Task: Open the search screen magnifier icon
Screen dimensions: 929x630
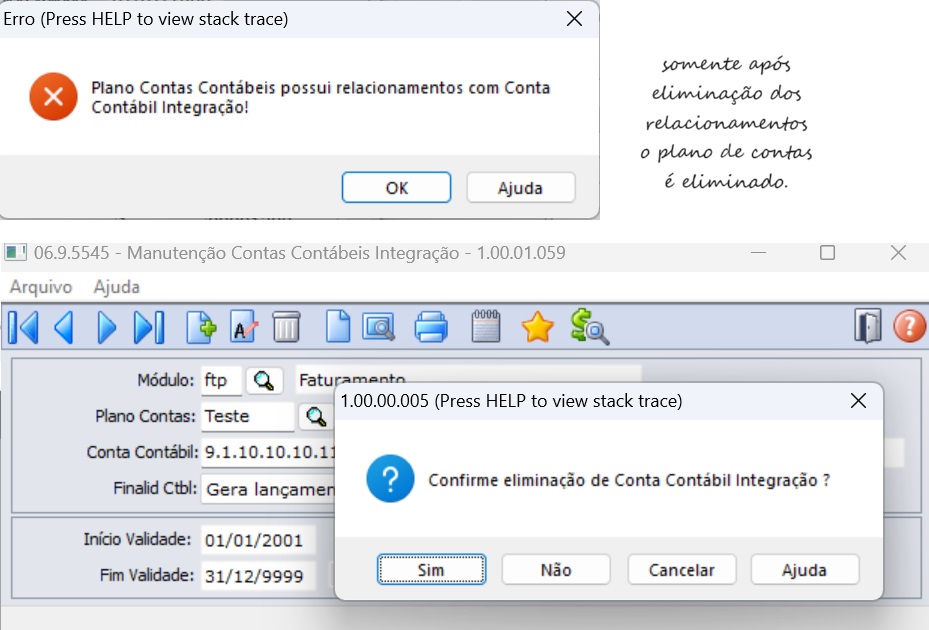Action: coord(379,327)
